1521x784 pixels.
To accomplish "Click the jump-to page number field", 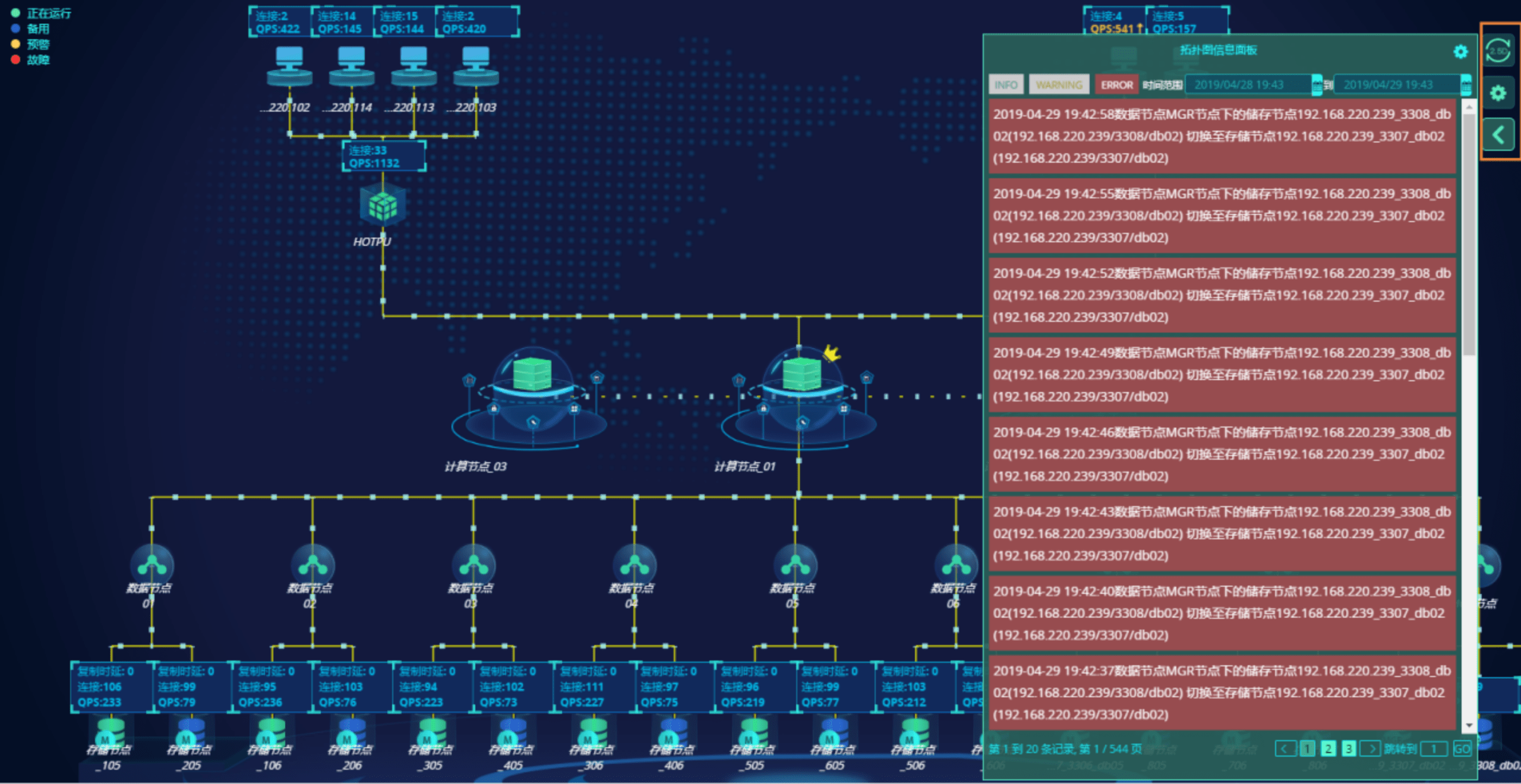I will click(1433, 749).
